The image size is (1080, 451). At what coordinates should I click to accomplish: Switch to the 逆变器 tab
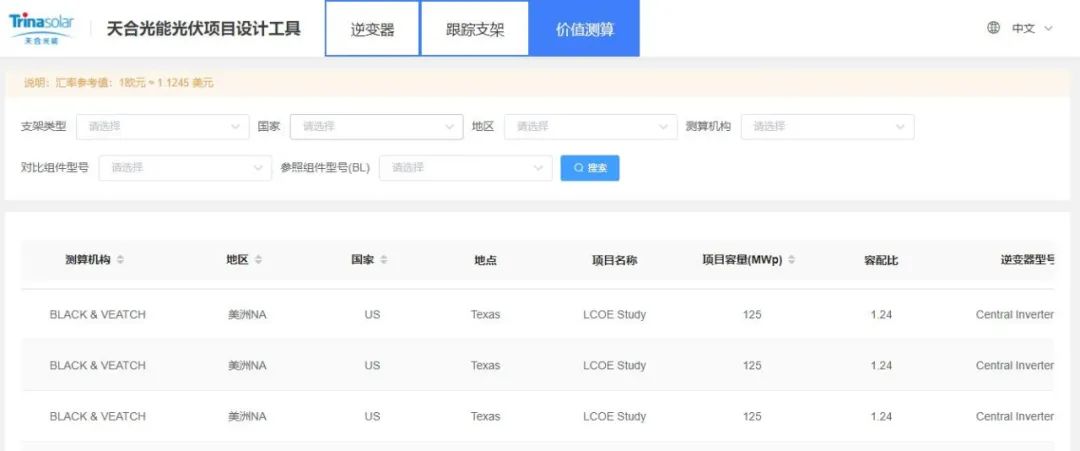[372, 29]
